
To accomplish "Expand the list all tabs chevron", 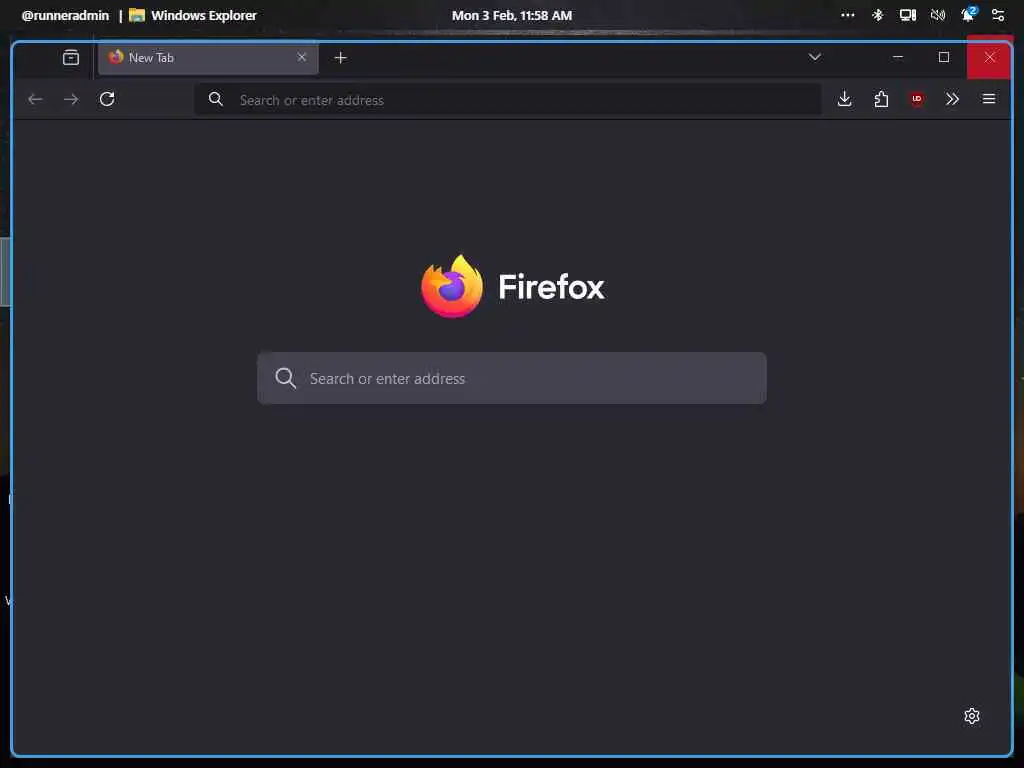I will tap(814, 57).
